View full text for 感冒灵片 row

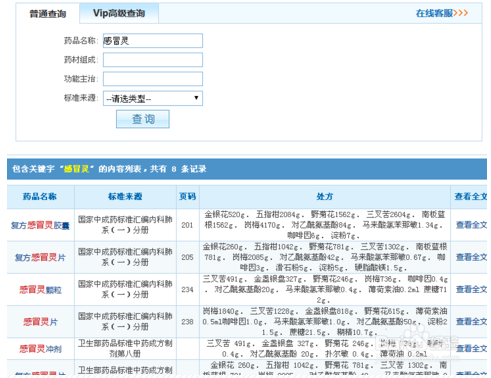click(x=471, y=321)
